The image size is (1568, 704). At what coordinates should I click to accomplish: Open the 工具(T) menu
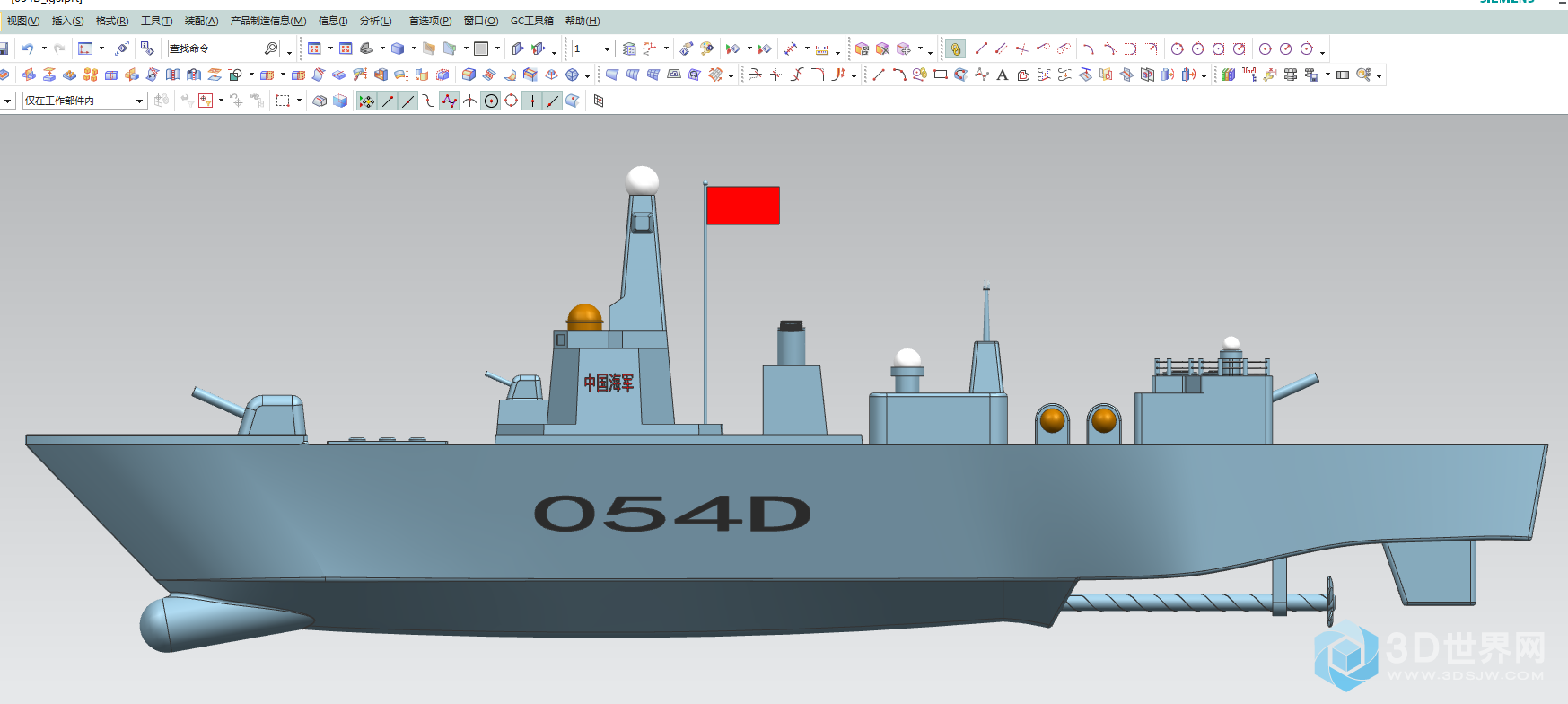pyautogui.click(x=156, y=21)
